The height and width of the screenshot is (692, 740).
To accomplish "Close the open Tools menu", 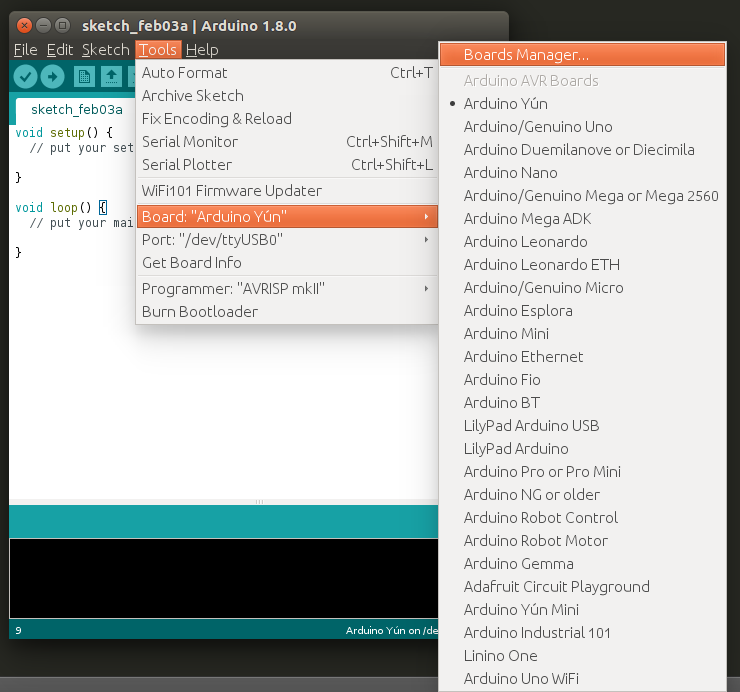I will coord(158,50).
